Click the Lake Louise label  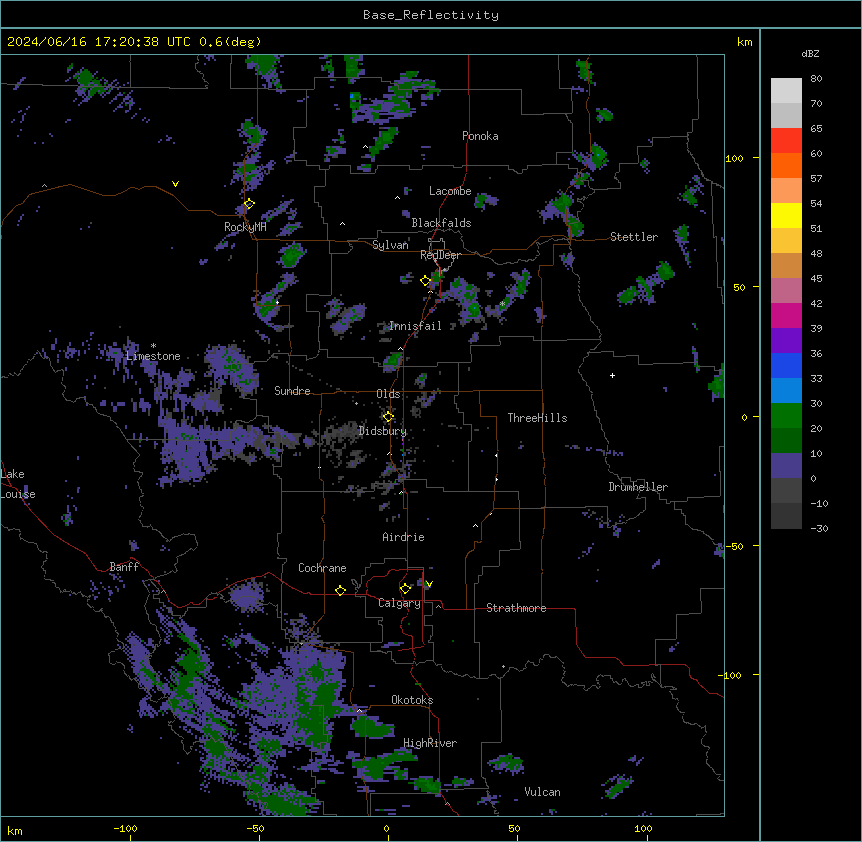pyautogui.click(x=17, y=484)
